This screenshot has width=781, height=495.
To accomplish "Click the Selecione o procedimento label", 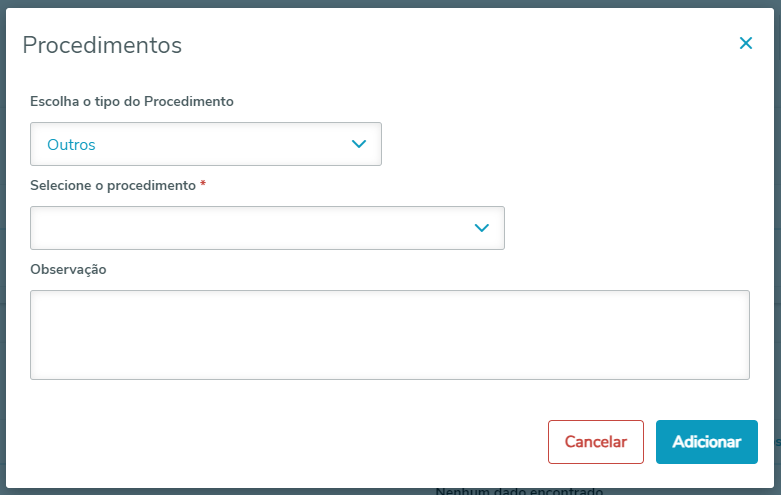I will point(113,185).
